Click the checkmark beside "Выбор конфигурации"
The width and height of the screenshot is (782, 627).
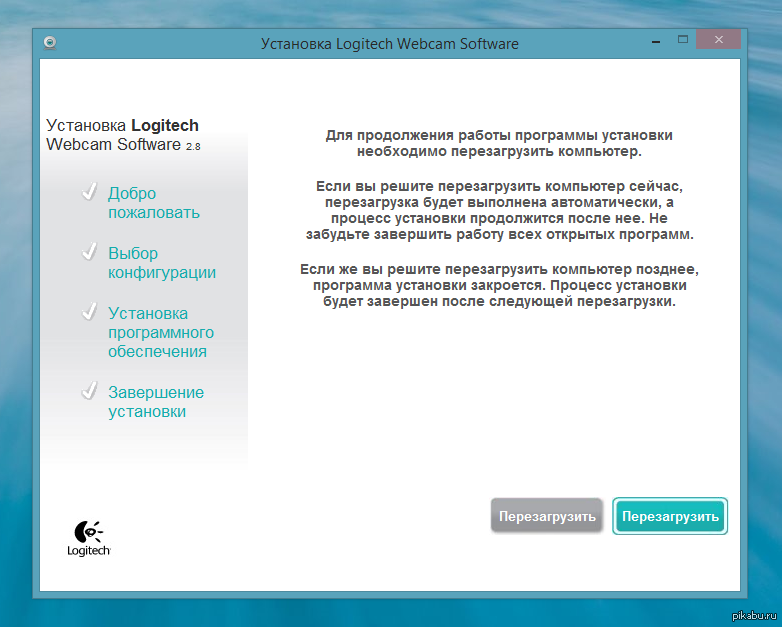coord(89,252)
